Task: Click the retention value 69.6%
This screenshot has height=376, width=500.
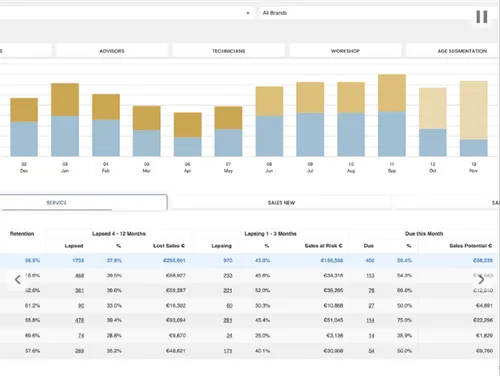Action: point(32,336)
